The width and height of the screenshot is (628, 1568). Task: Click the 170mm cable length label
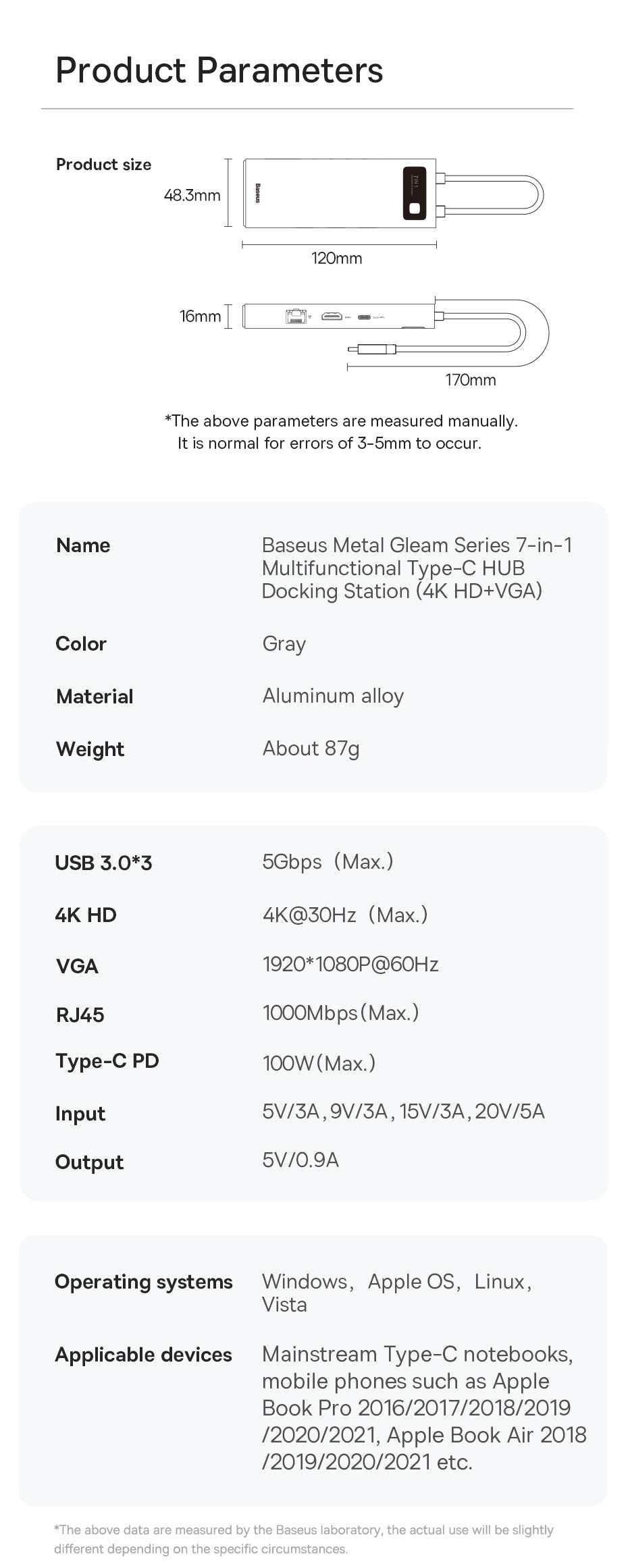470,380
